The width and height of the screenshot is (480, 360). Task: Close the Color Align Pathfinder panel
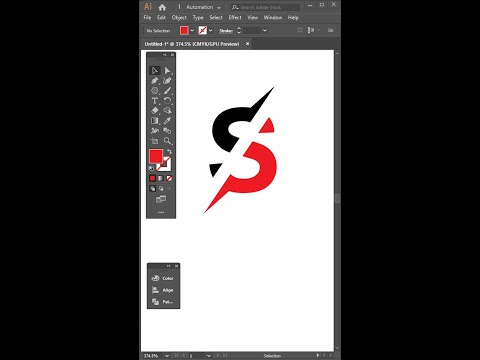pyautogui.click(x=177, y=266)
